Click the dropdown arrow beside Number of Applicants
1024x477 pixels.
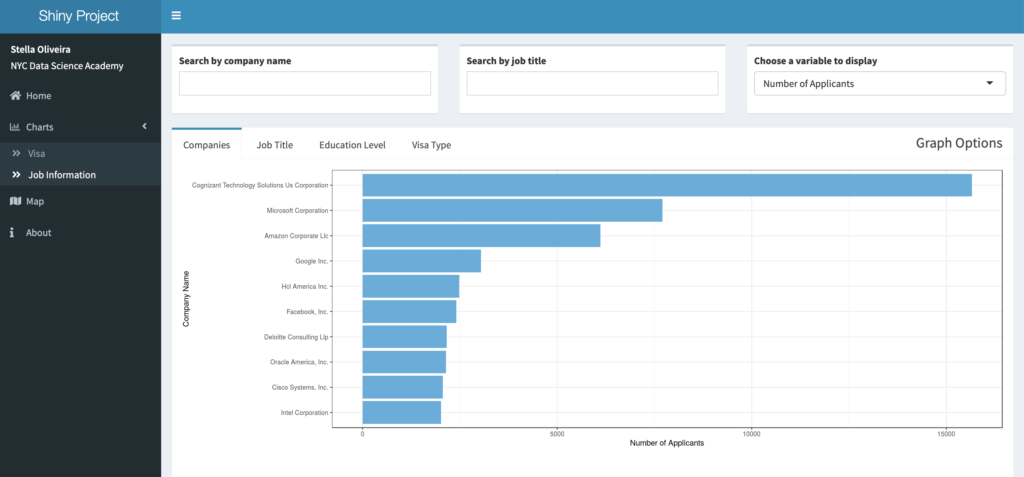pyautogui.click(x=989, y=83)
